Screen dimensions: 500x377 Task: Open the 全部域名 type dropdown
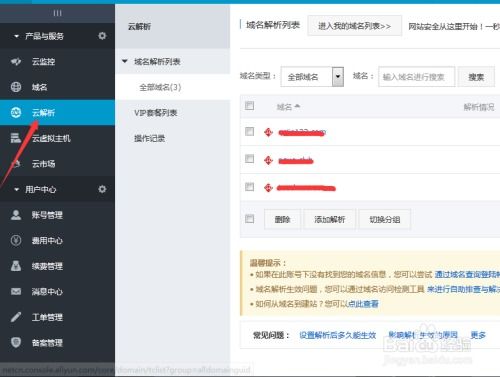[x=312, y=77]
